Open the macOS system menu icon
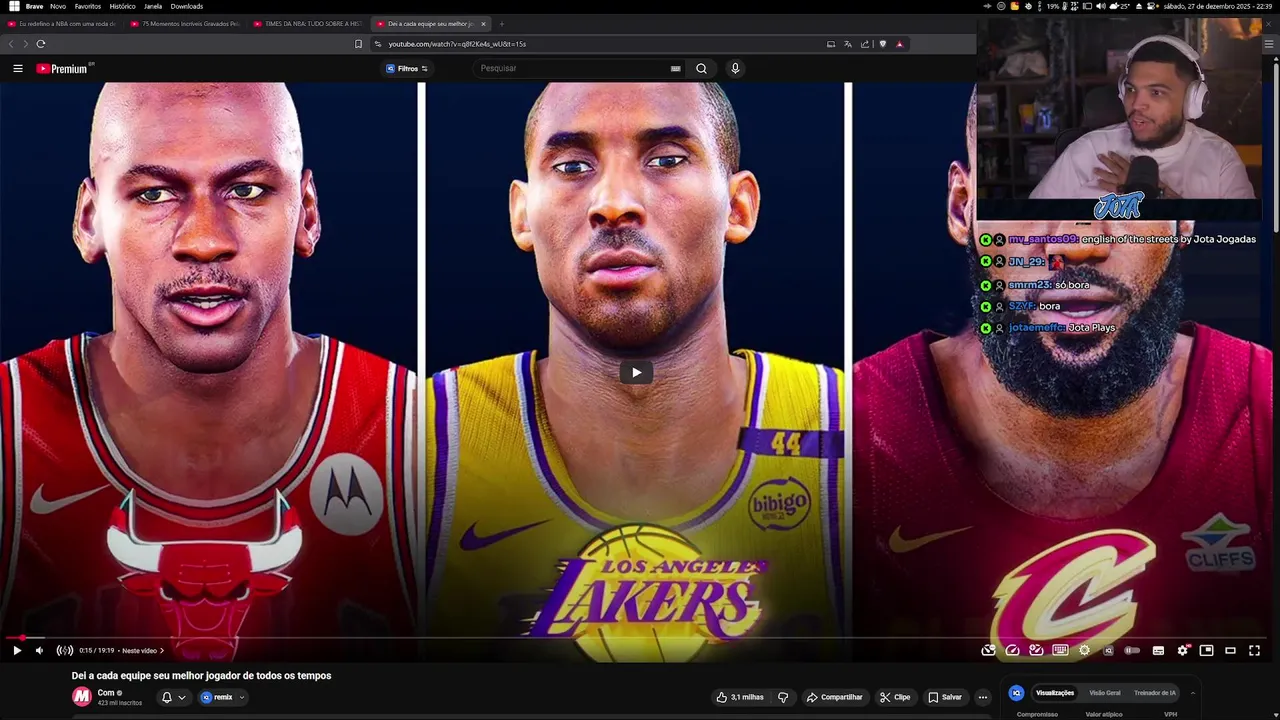 click(13, 6)
